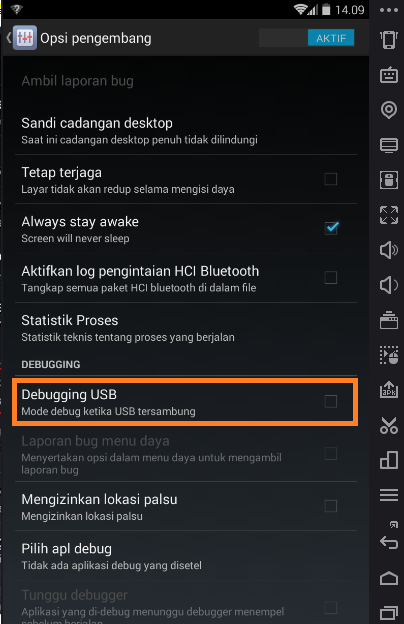Open the hamburger menu icon in the sidebar
Screen dimensions: 404x624
pyautogui.click(x=389, y=495)
